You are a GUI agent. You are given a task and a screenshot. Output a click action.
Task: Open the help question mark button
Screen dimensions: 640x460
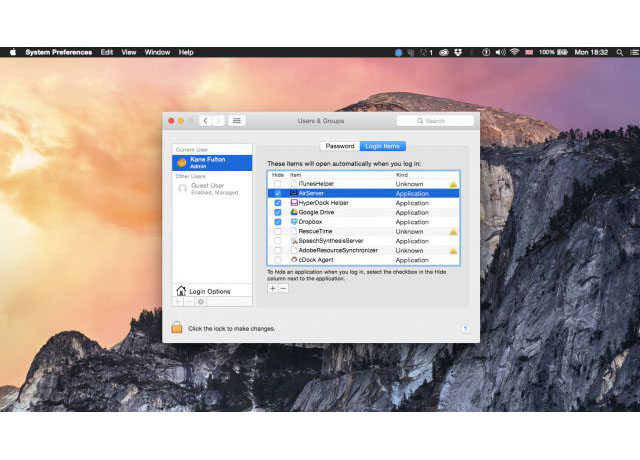click(x=465, y=329)
